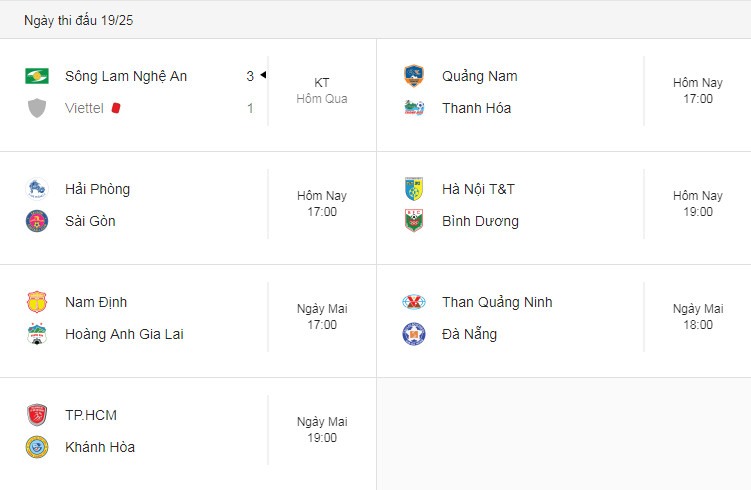Click the Sài Gòn club badge
This screenshot has height=490, width=751.
[x=37, y=221]
